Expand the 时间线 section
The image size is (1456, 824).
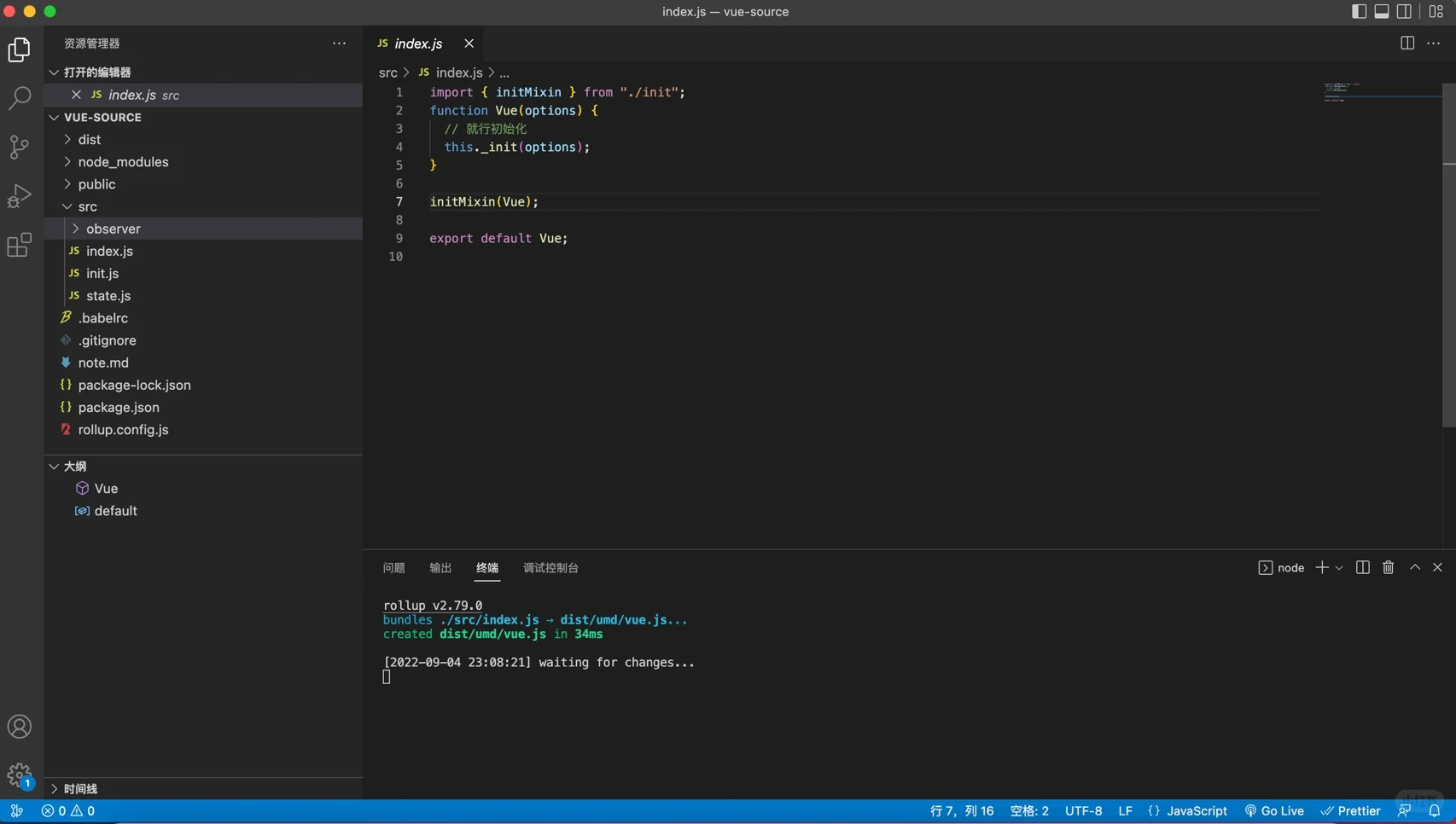[x=80, y=789]
